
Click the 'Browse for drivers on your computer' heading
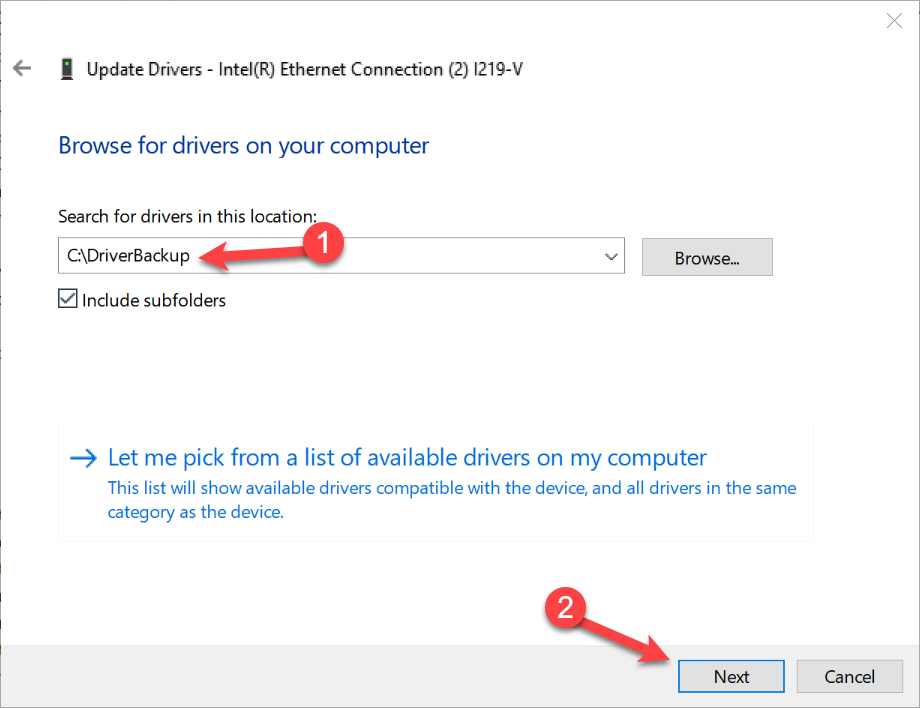(x=243, y=145)
